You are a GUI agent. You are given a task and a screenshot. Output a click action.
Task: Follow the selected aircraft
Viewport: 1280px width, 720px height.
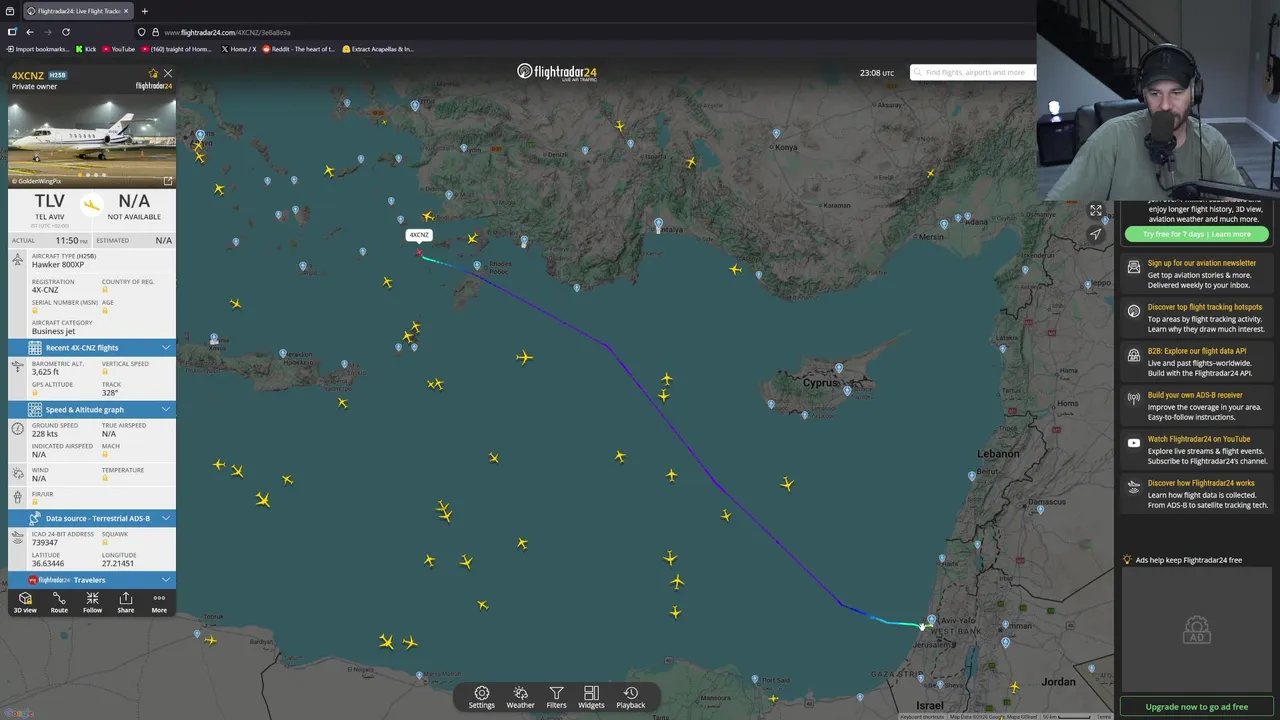click(92, 603)
